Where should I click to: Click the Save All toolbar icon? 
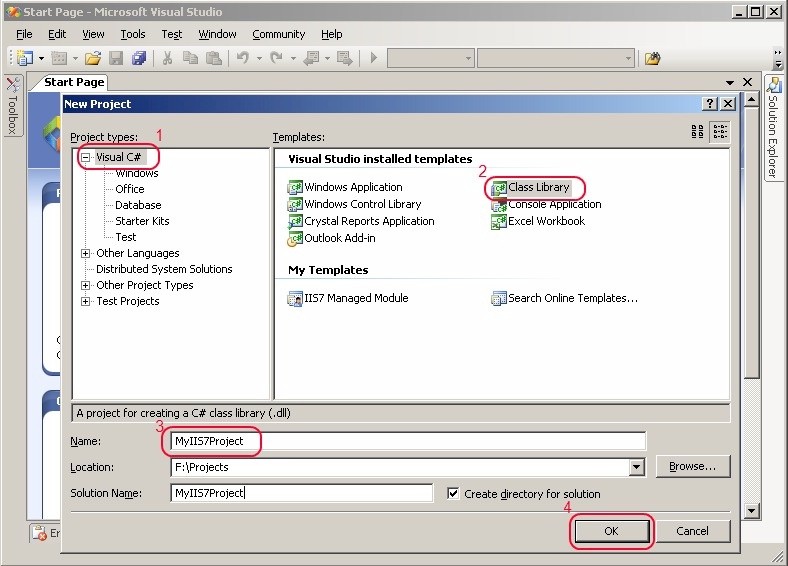click(x=139, y=58)
